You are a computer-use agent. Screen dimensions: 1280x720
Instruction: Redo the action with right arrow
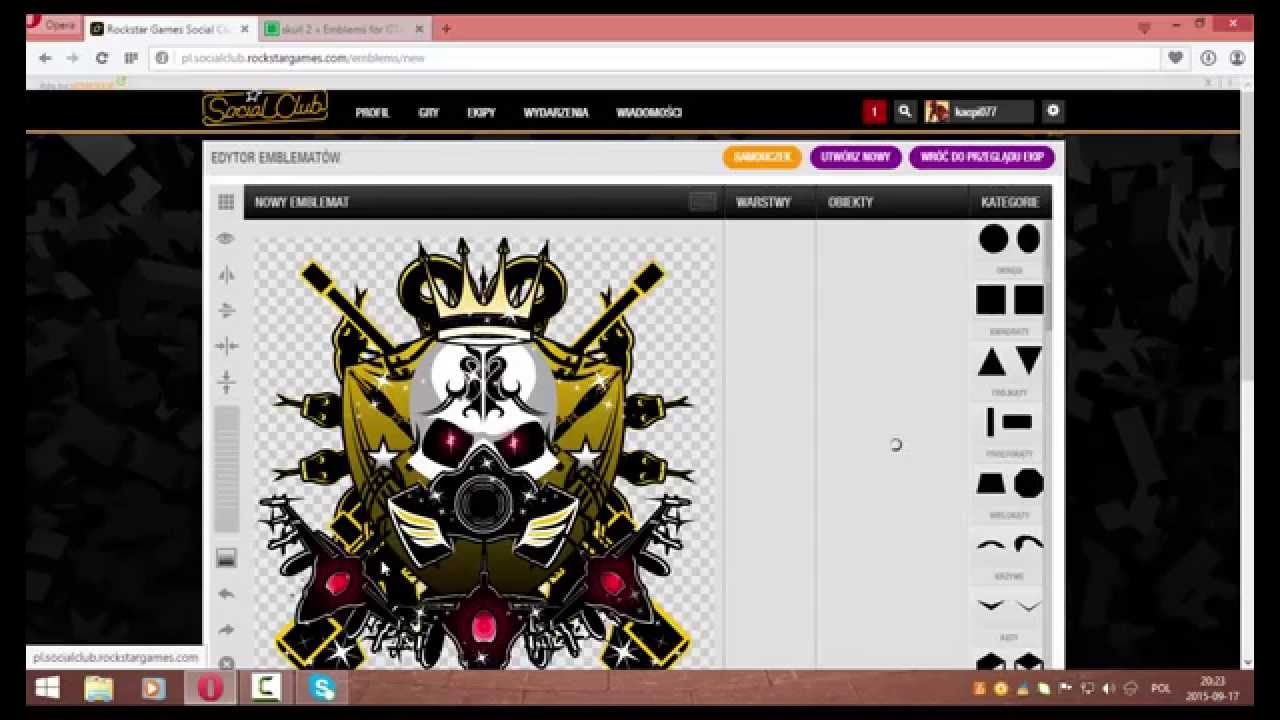tap(226, 630)
